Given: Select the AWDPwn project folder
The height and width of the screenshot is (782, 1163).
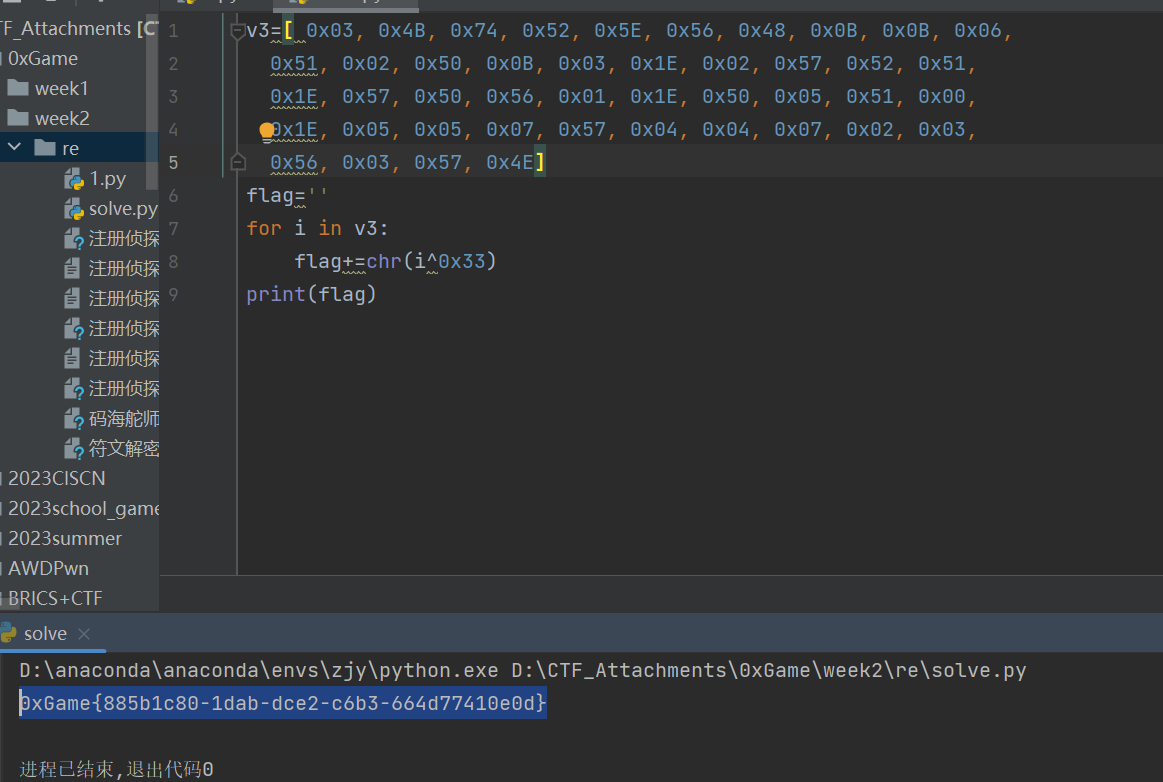Looking at the screenshot, I should click(x=48, y=568).
